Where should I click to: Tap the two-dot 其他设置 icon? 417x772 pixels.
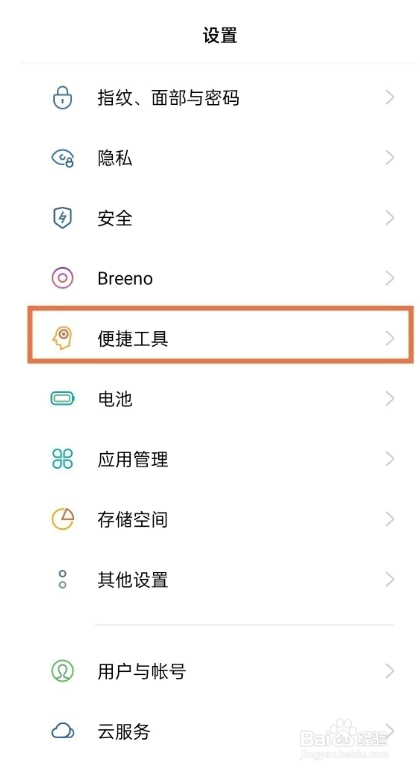(63, 579)
